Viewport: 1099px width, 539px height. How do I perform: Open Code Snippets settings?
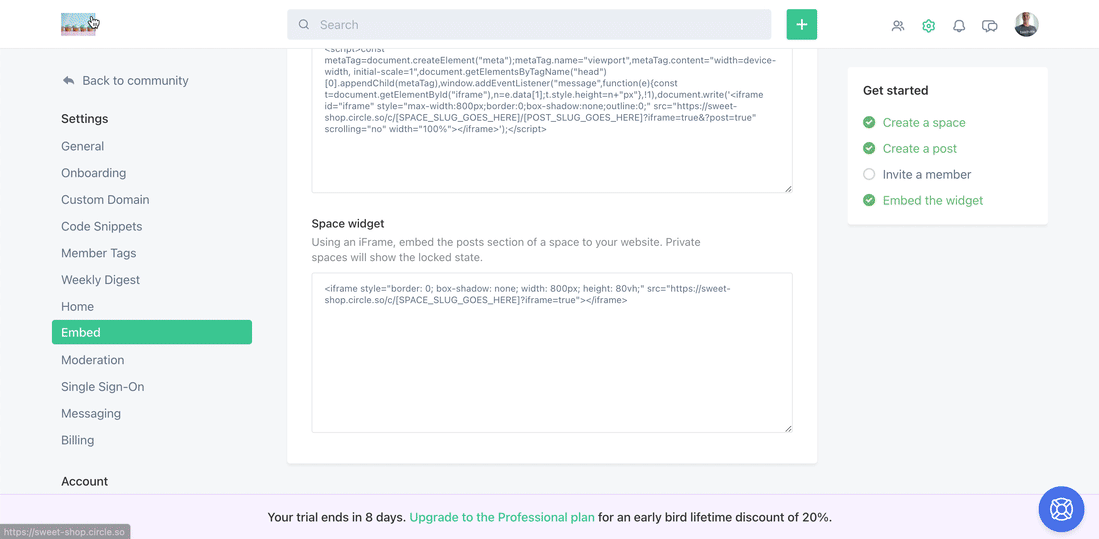click(x=102, y=226)
